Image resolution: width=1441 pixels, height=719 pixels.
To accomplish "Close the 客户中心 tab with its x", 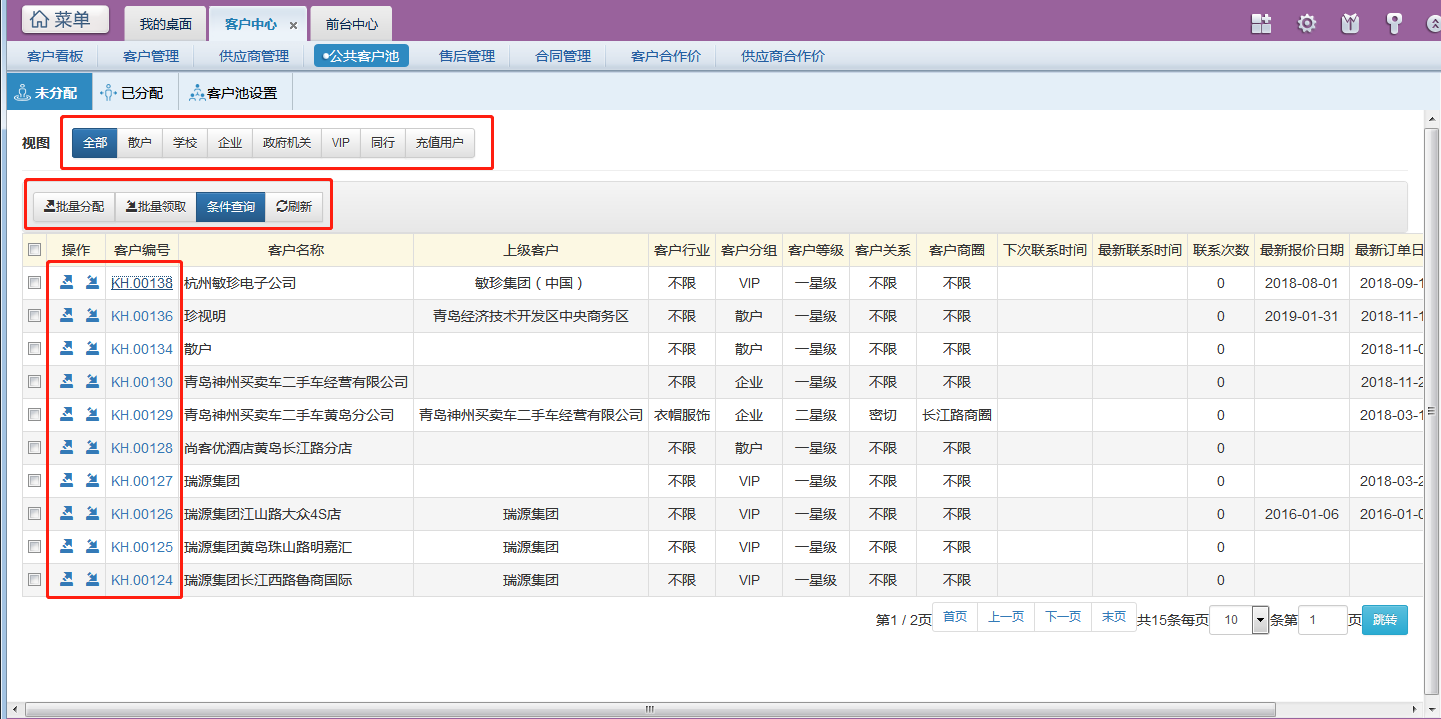I will 293,25.
